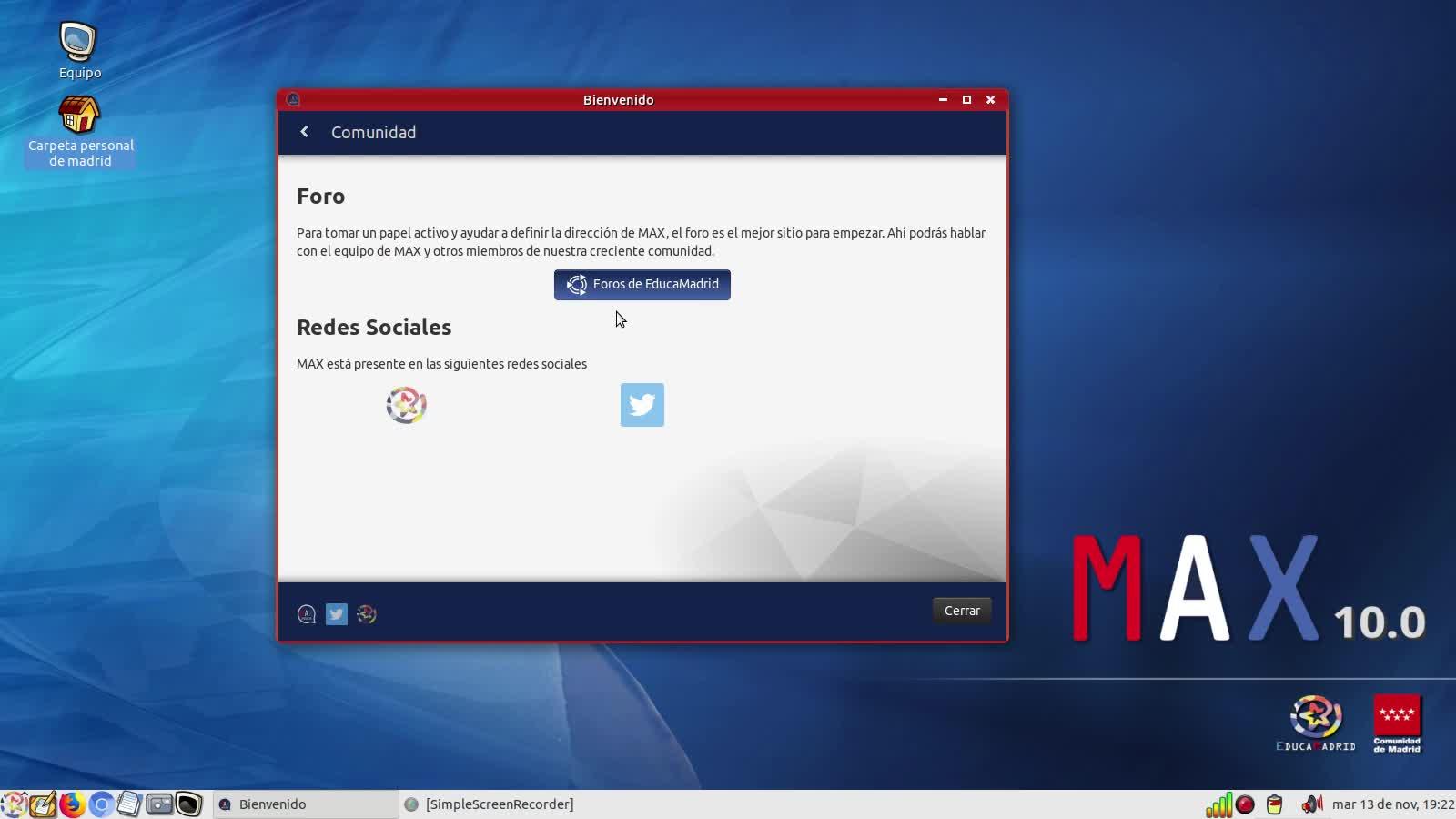Click the small EducaMadrid icon in the footer

point(367,614)
